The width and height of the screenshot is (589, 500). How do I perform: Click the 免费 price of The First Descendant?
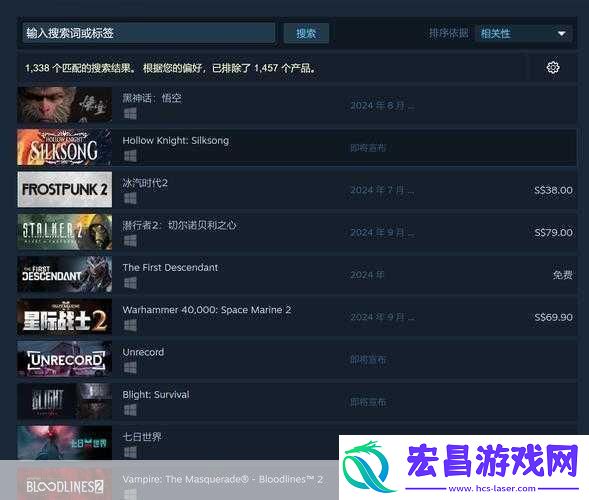(x=562, y=275)
